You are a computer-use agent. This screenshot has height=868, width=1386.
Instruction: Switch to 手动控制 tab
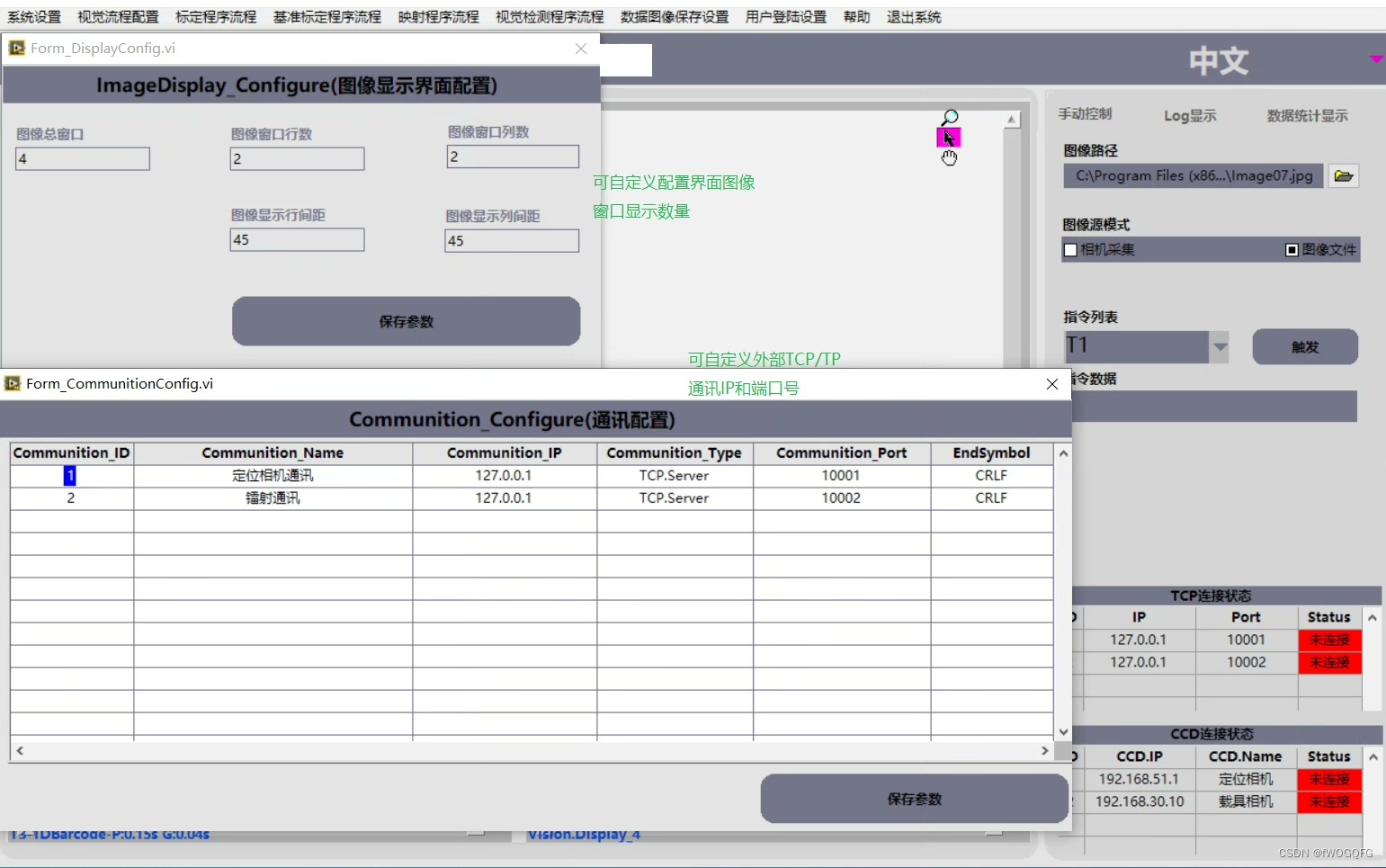pyautogui.click(x=1085, y=114)
